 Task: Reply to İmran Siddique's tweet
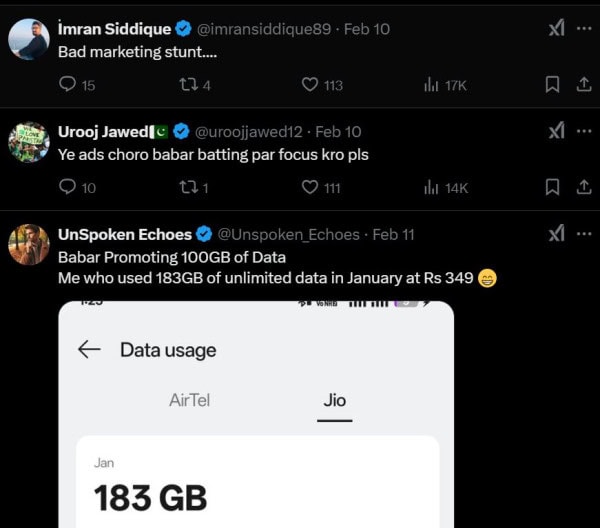[68, 85]
